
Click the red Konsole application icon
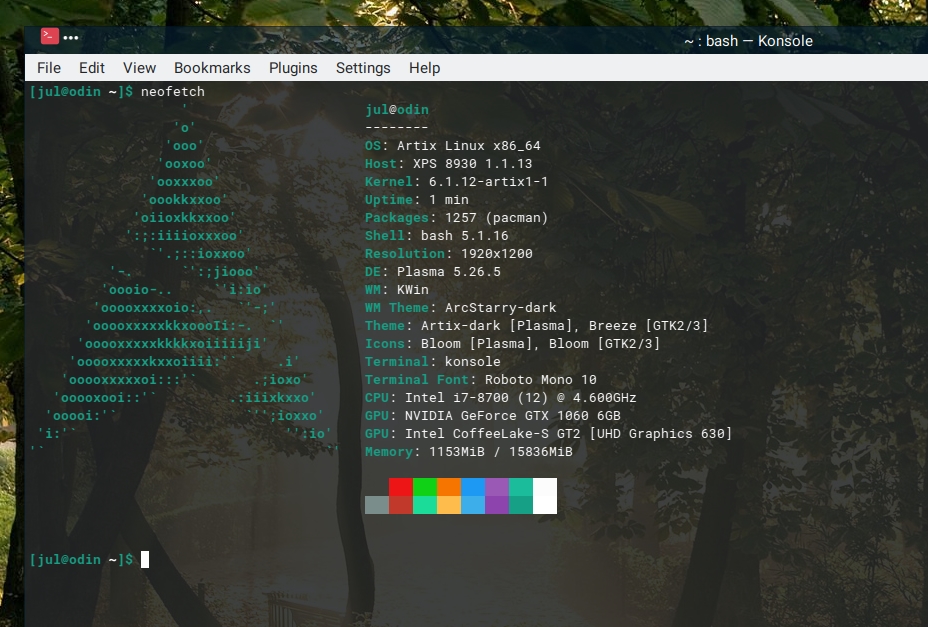click(x=49, y=37)
